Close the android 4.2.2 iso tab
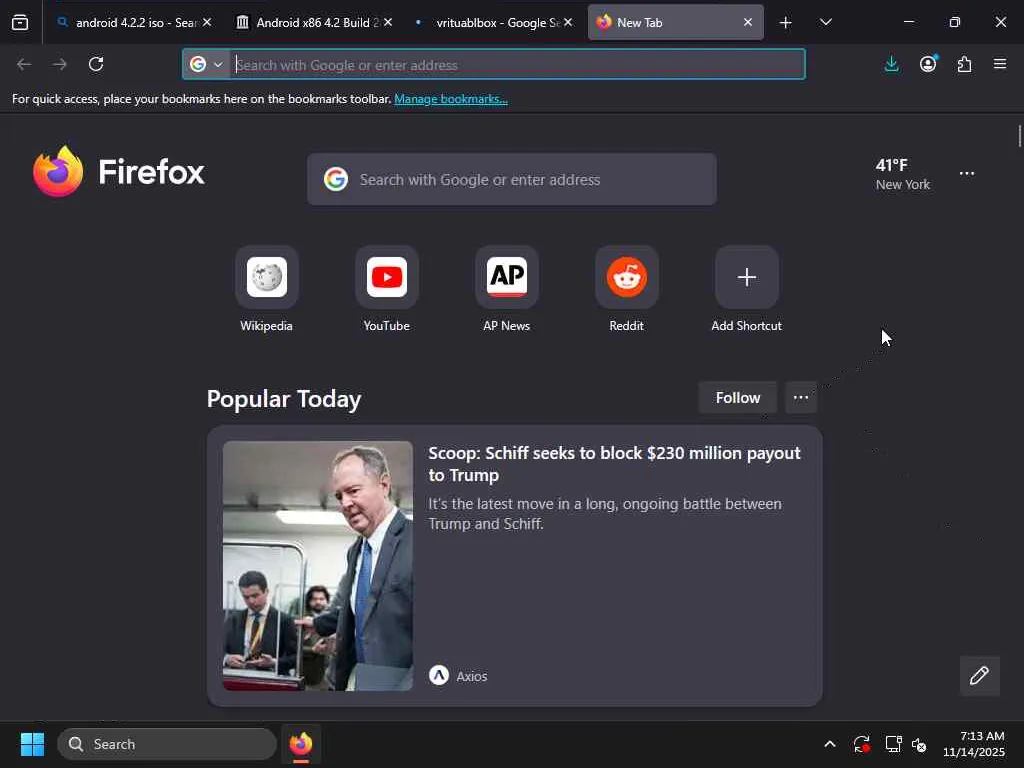Image resolution: width=1024 pixels, height=768 pixels. click(x=207, y=22)
